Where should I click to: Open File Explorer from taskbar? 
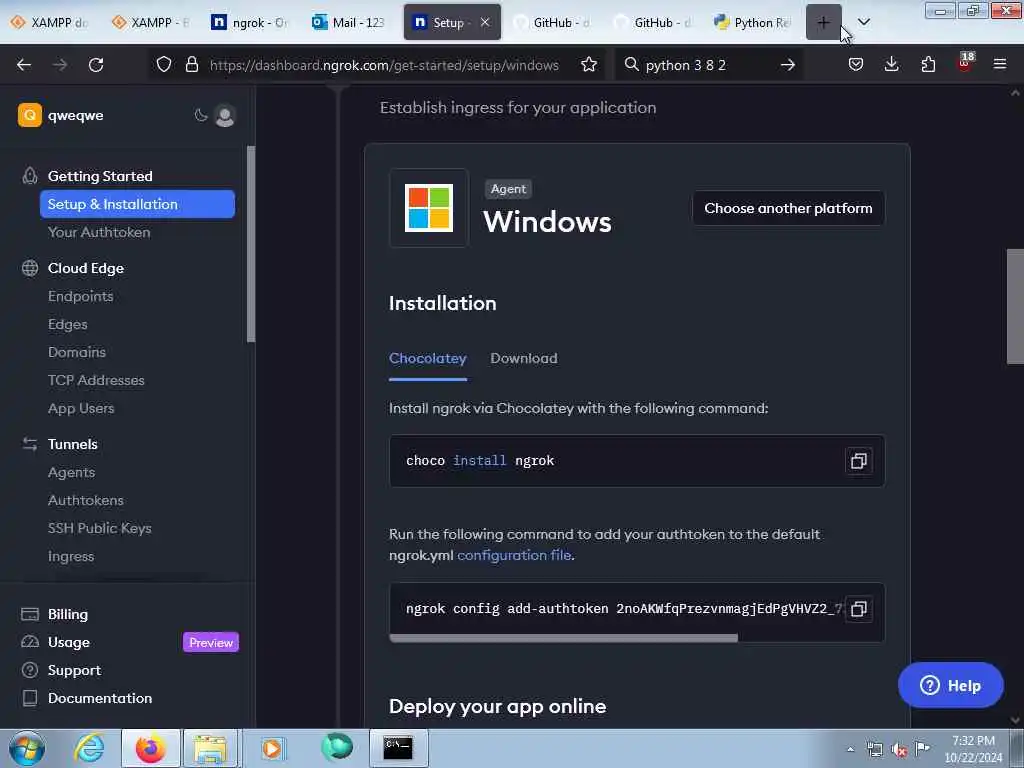coord(210,748)
